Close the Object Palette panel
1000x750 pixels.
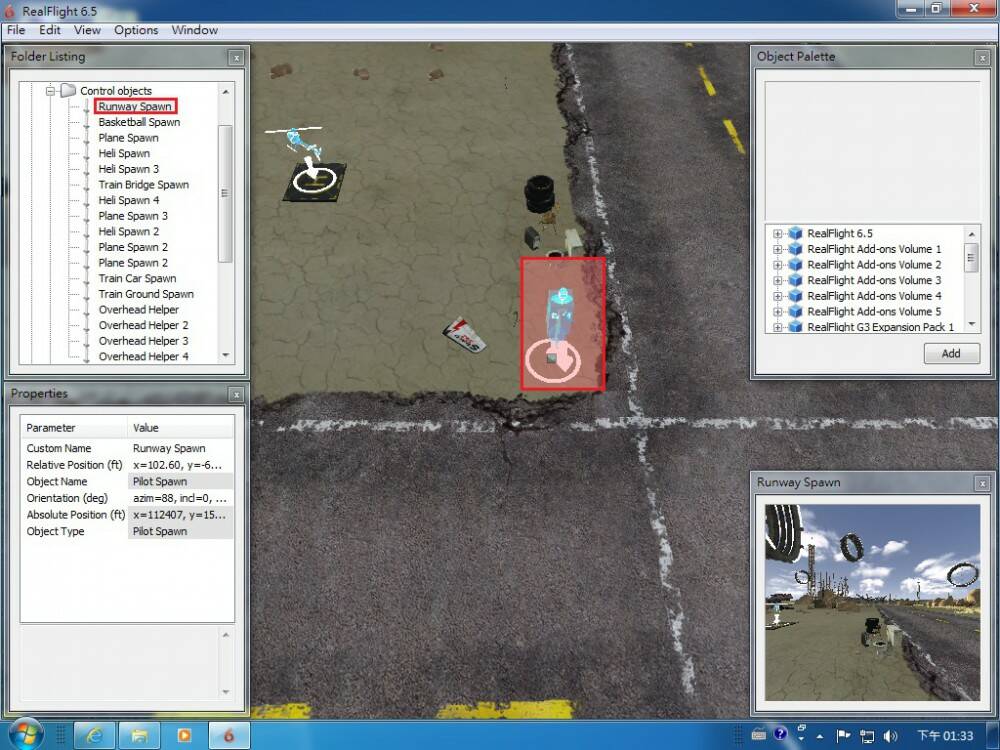click(x=982, y=57)
